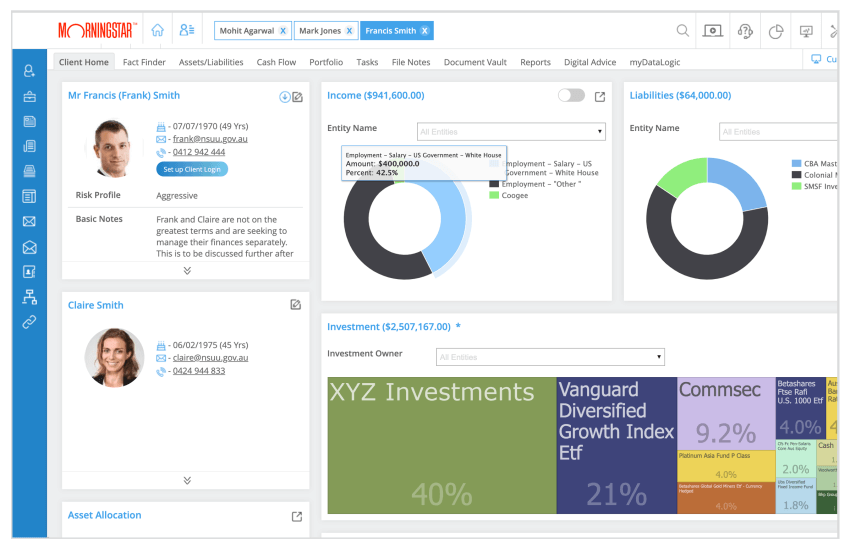Click phone number 0412 942 444
Screen dimensions: 845x546
point(199,152)
